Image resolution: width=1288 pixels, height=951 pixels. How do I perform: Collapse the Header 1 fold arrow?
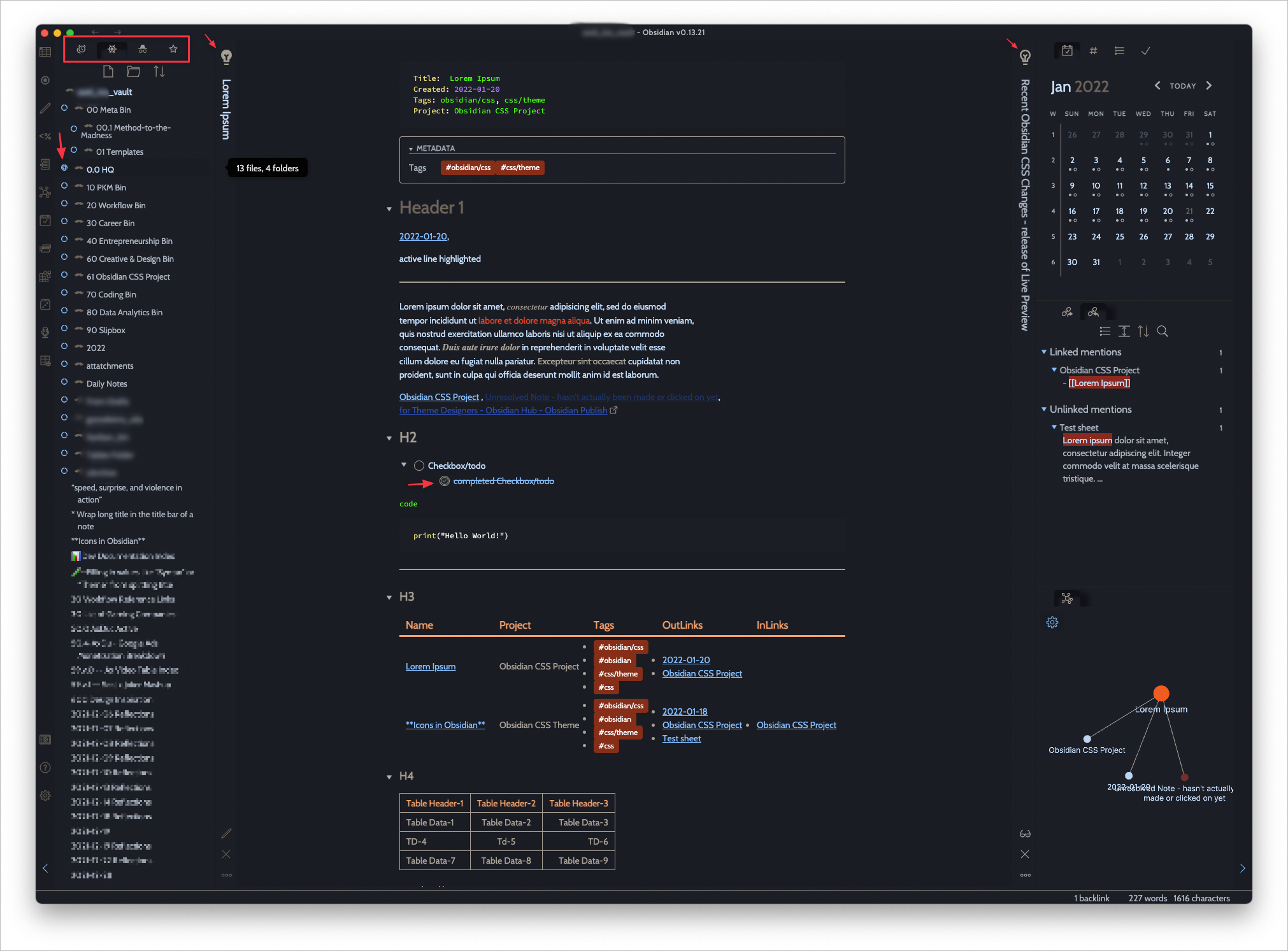(389, 209)
